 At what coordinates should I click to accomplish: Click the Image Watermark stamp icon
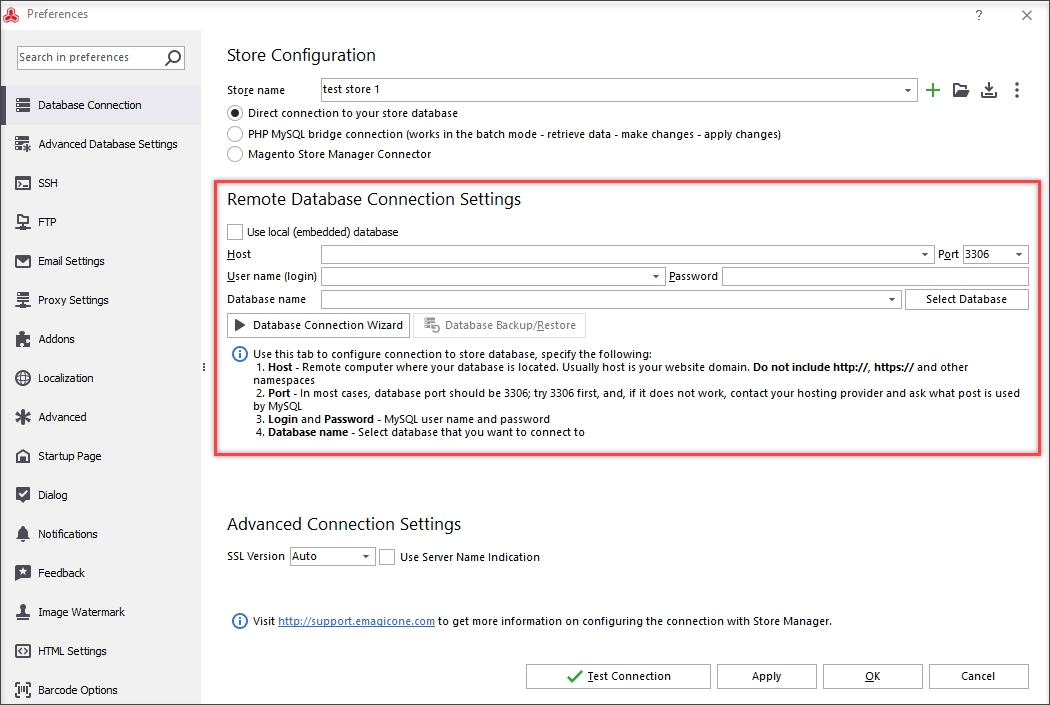23,612
